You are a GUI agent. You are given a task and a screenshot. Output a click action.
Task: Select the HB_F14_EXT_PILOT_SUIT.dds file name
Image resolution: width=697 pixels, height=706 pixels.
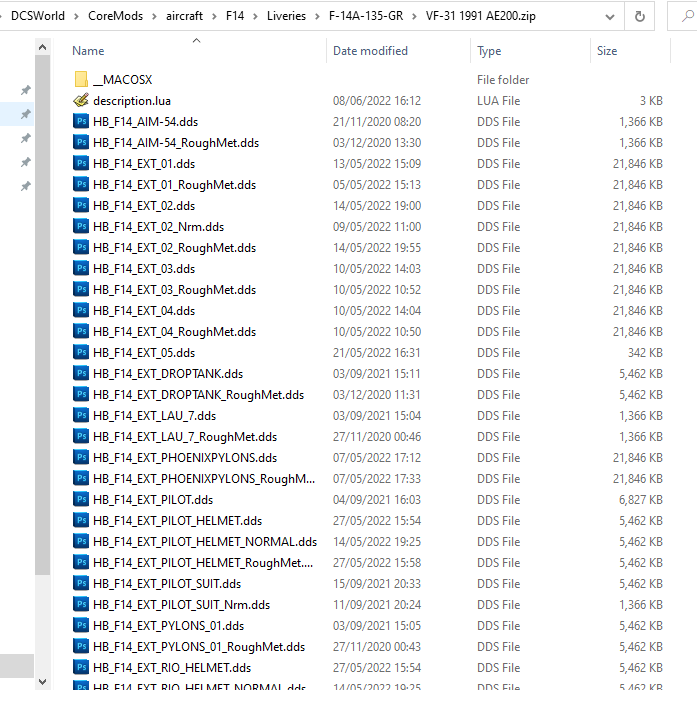coord(167,584)
